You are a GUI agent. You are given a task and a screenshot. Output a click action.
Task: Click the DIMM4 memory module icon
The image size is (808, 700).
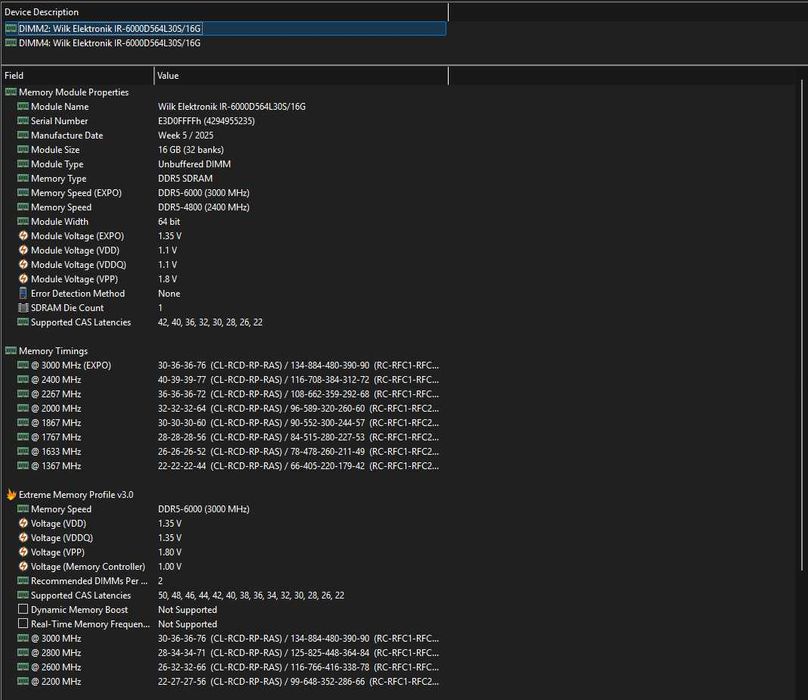click(10, 43)
